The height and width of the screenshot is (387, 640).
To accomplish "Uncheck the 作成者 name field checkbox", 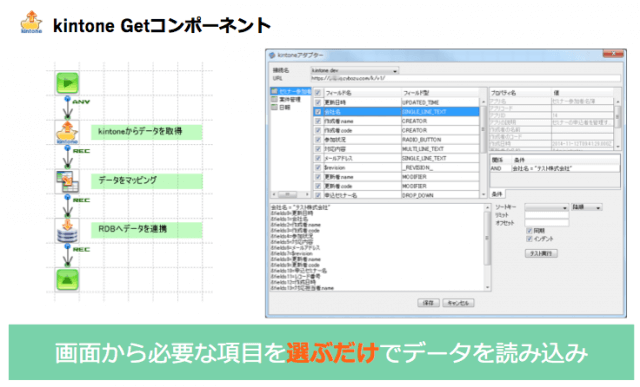I will [x=318, y=121].
